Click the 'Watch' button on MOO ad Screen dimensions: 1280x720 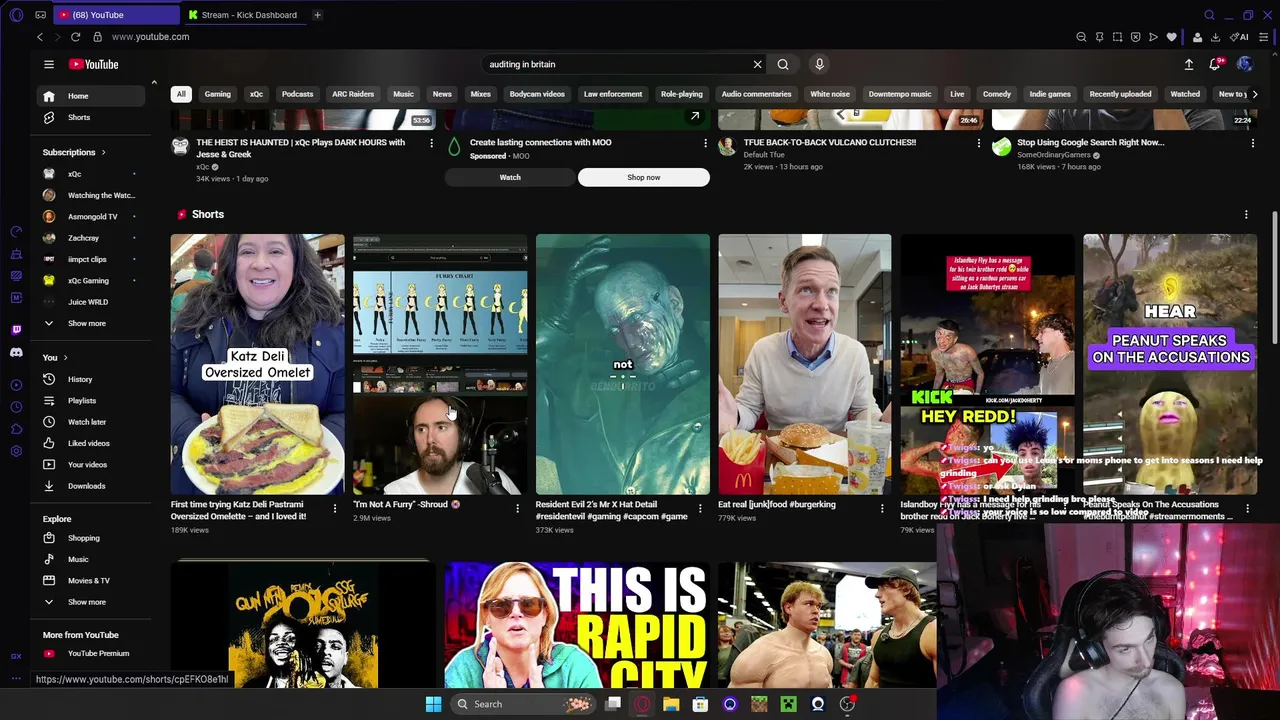510,177
